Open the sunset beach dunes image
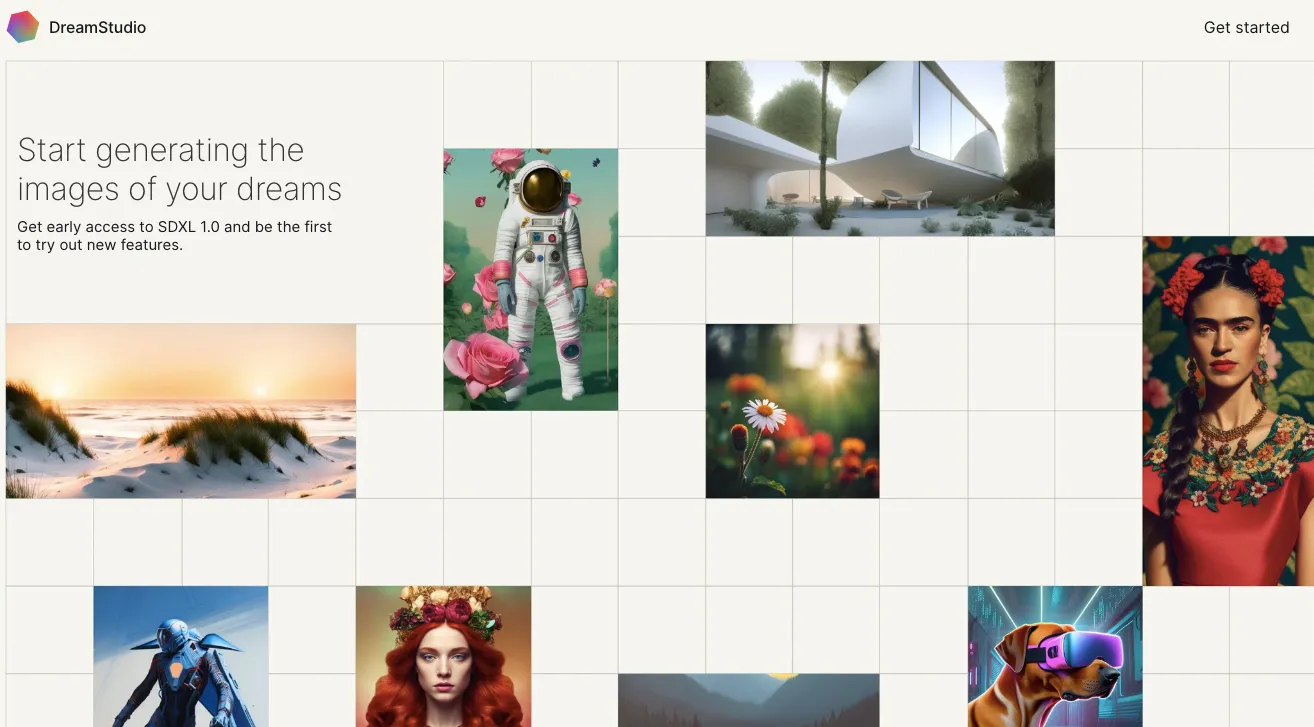Viewport: 1314px width, 727px height. coord(181,411)
